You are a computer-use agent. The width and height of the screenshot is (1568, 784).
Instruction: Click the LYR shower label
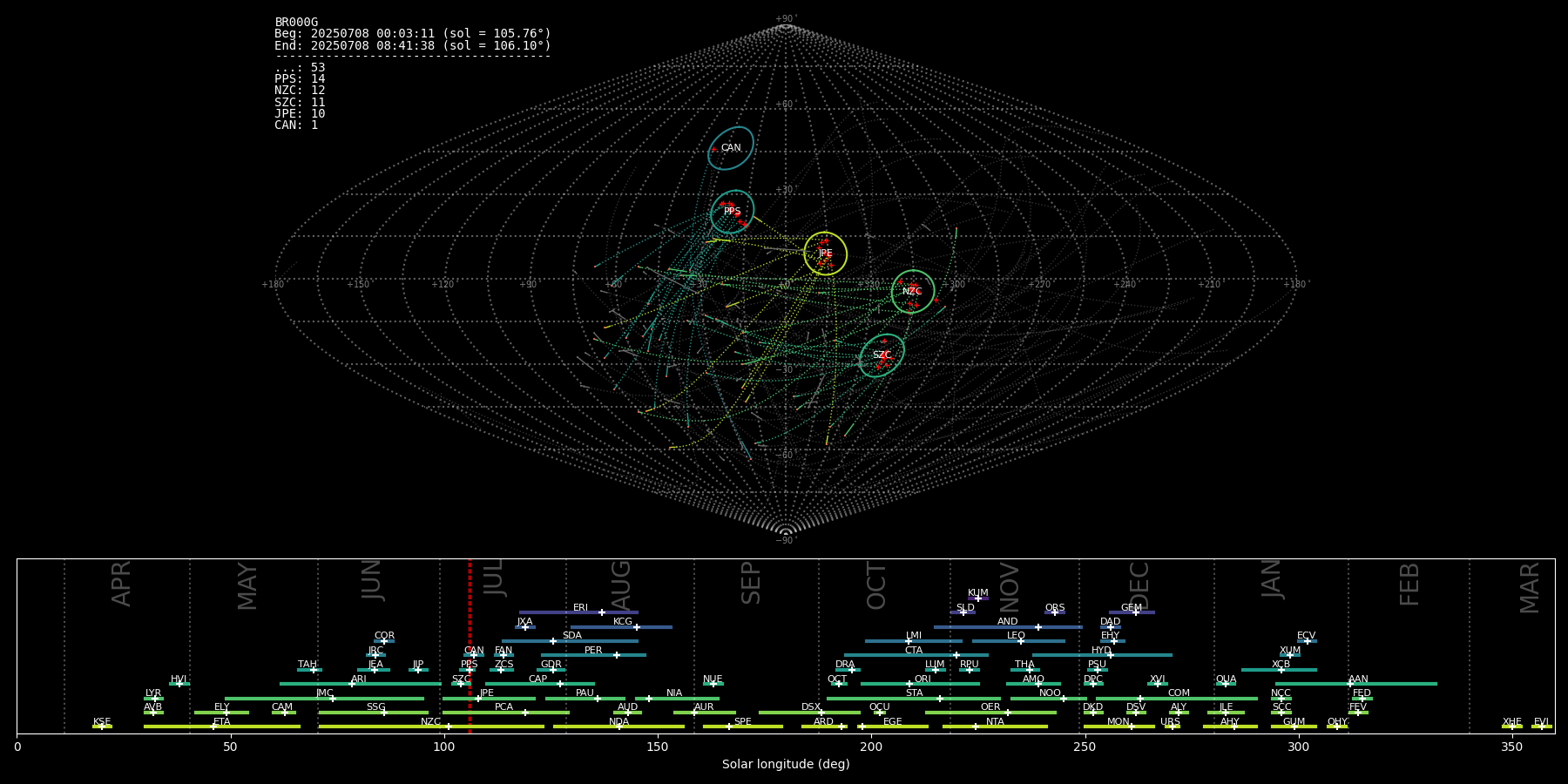[153, 693]
